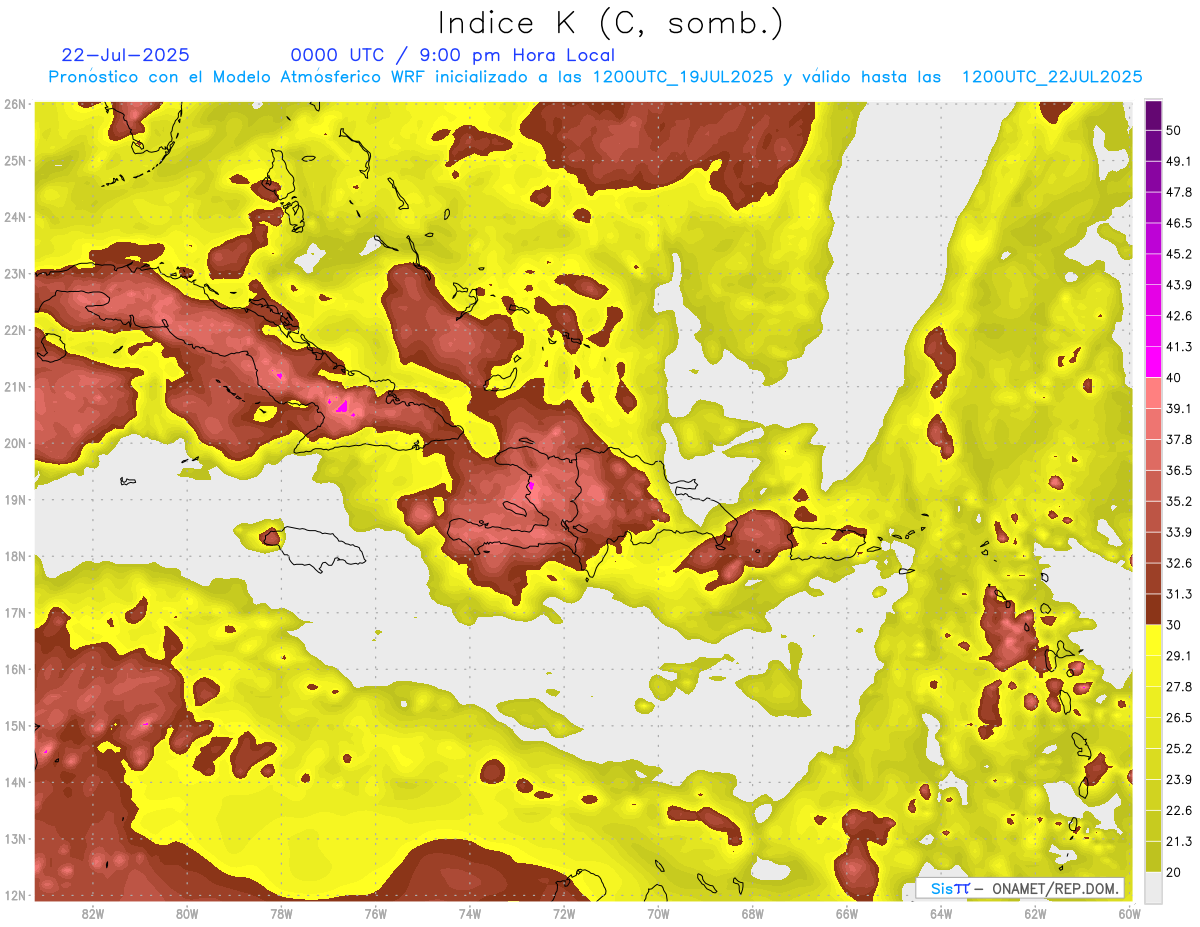Viewport: 1200px width, 927px height.
Task: Click the colorbar label "30"
Action: 1175,625
